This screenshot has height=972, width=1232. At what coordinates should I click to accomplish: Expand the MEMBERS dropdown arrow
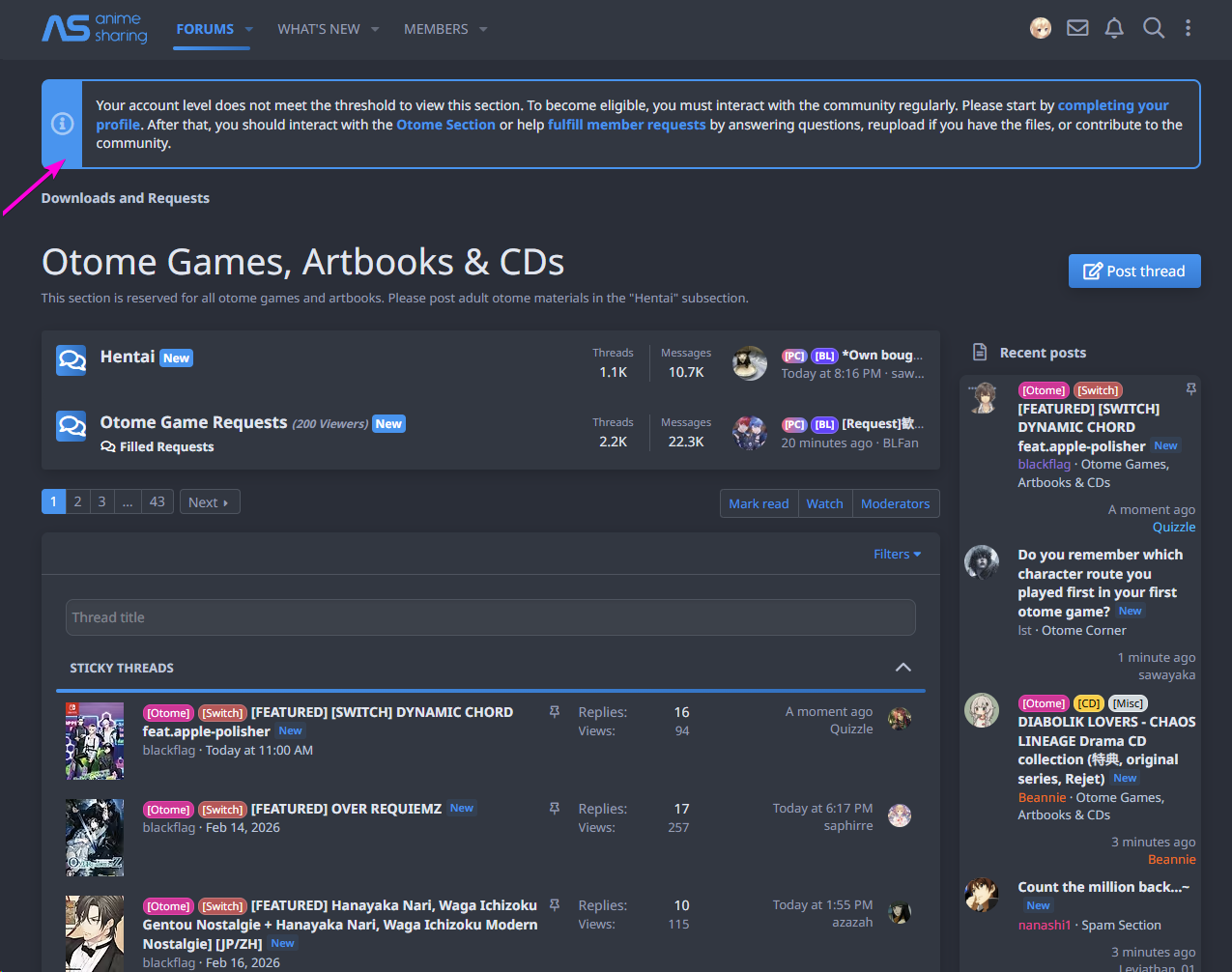(x=483, y=29)
